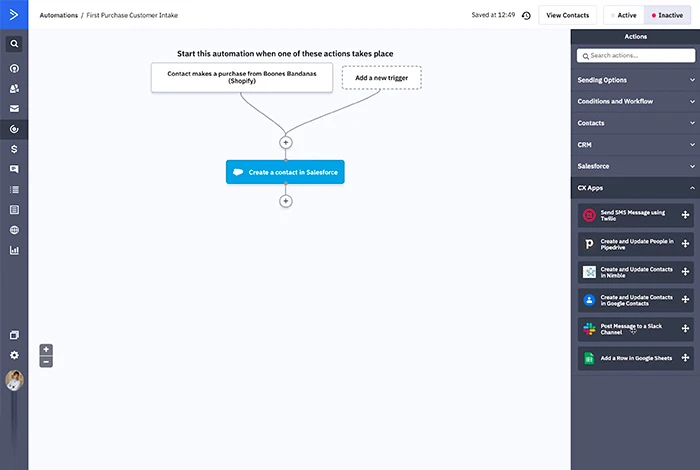This screenshot has width=700, height=470.
Task: Expand the Sending Options section
Action: [635, 80]
